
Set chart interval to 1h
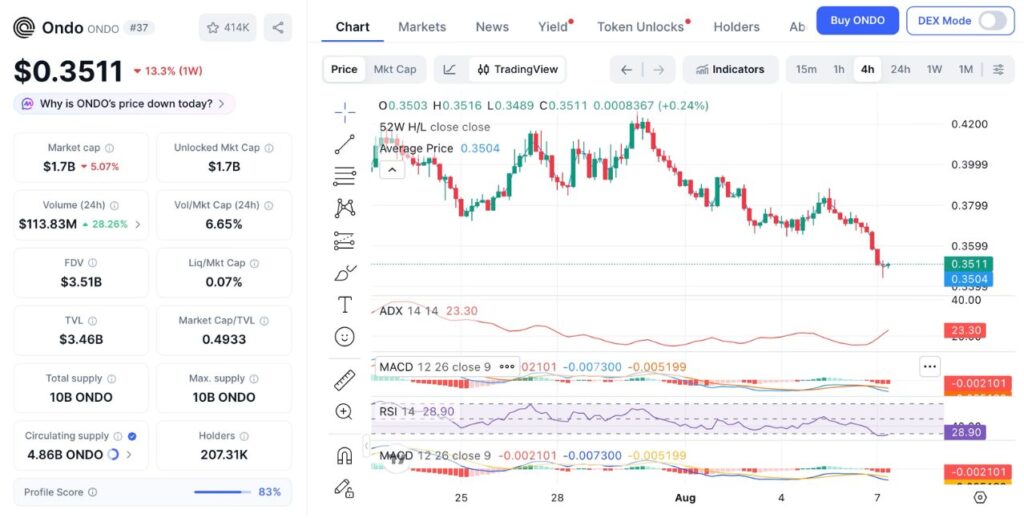[839, 69]
